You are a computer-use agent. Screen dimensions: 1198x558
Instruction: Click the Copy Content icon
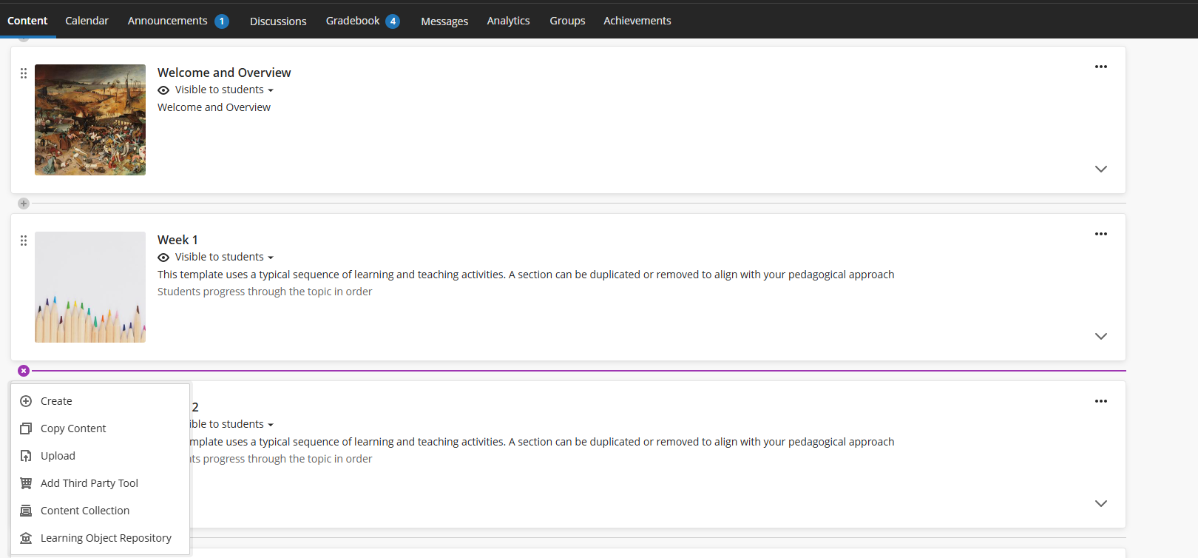coord(26,429)
